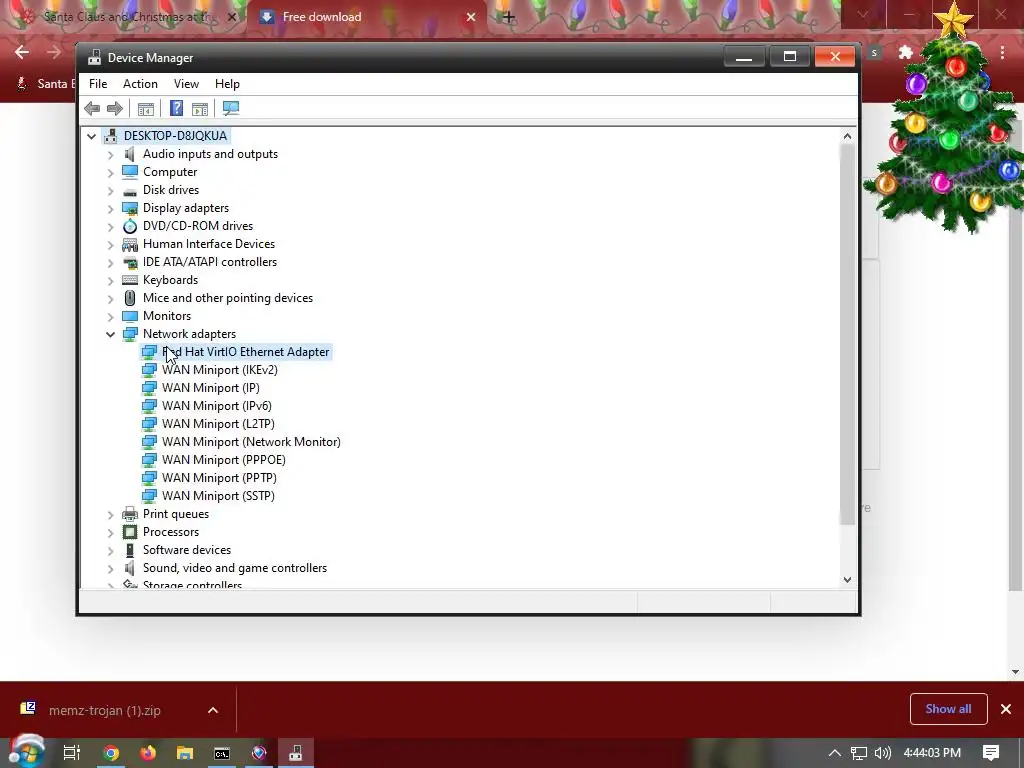The height and width of the screenshot is (768, 1024).
Task: Open the notification center icon
Action: point(991,753)
